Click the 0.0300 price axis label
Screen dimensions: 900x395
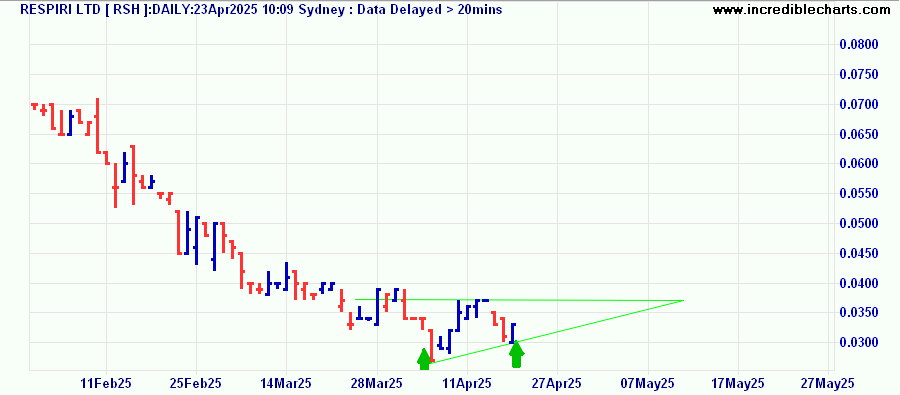[859, 343]
